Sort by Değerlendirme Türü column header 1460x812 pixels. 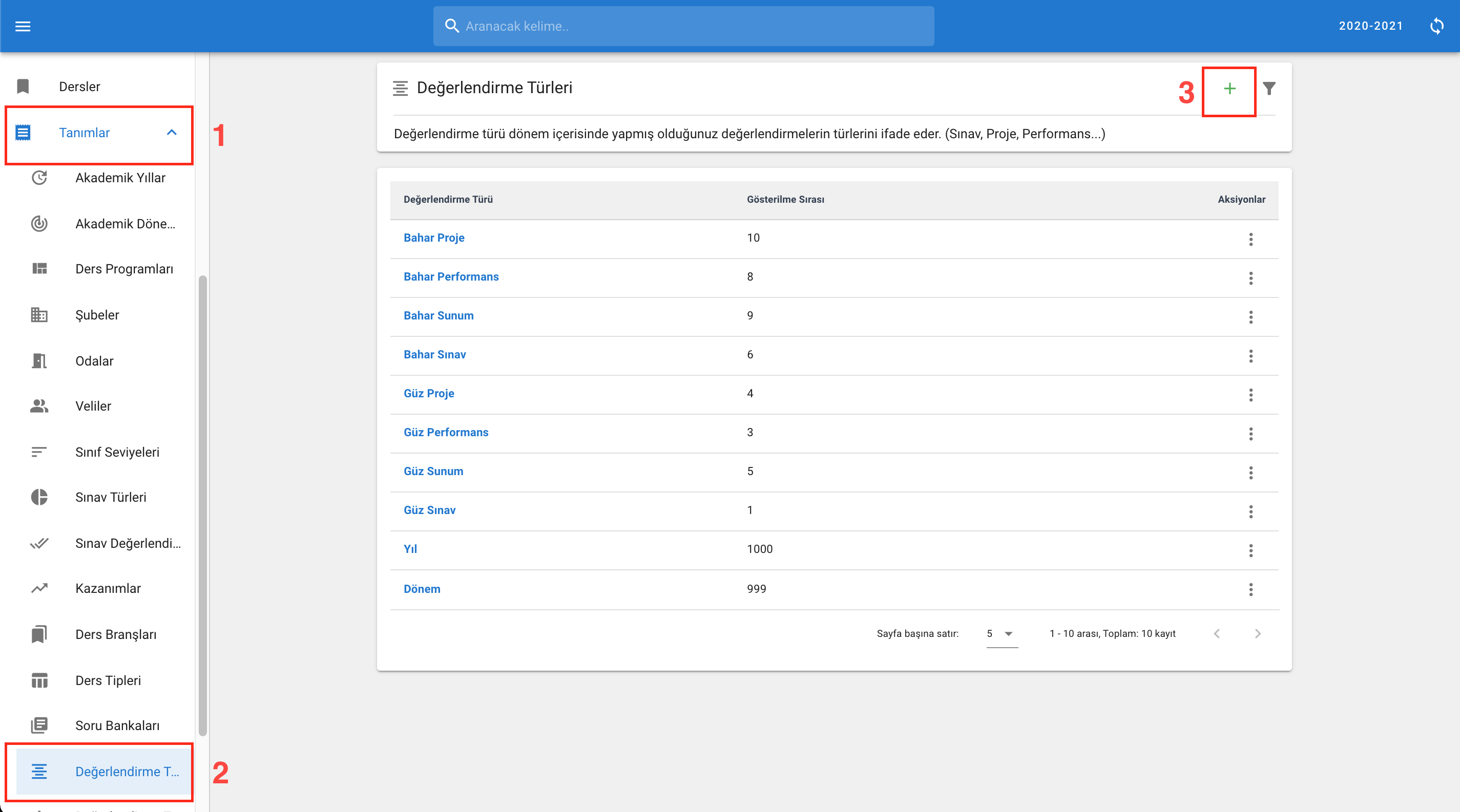(x=448, y=199)
